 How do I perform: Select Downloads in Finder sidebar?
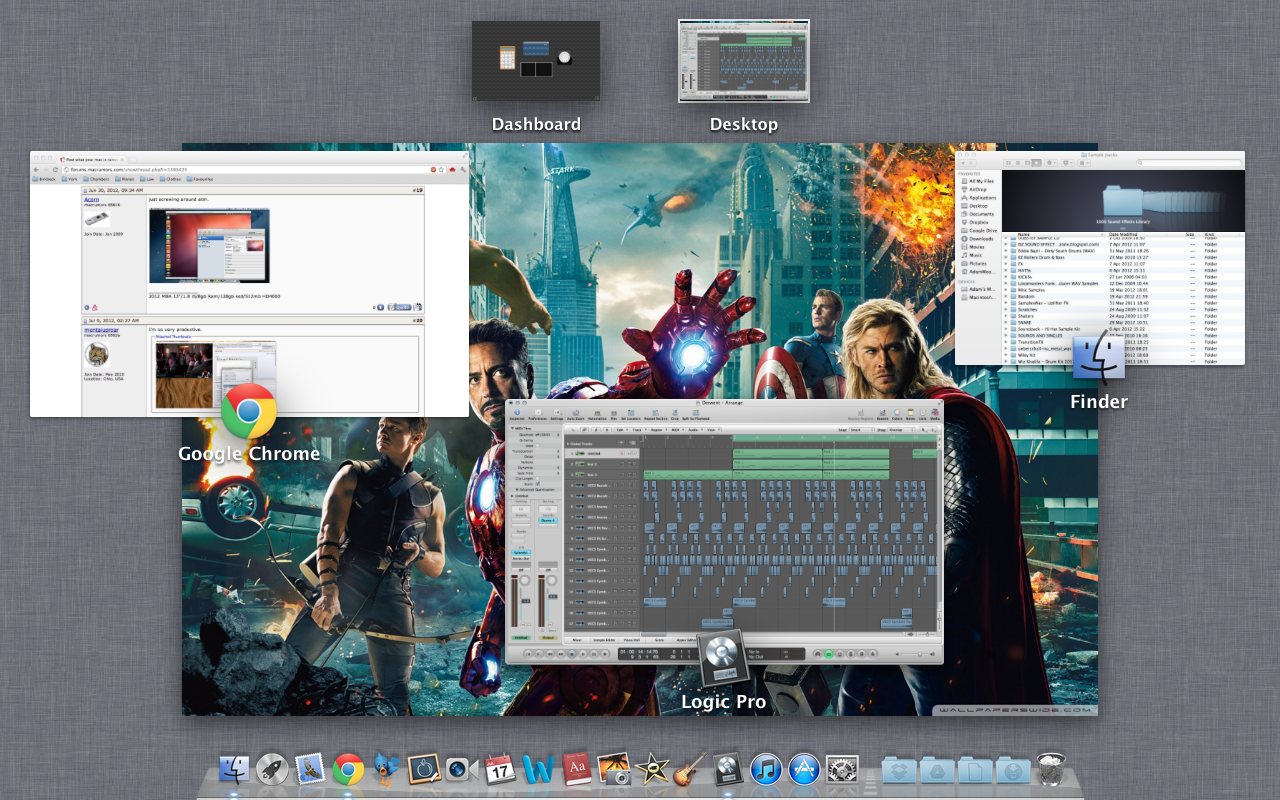977,239
